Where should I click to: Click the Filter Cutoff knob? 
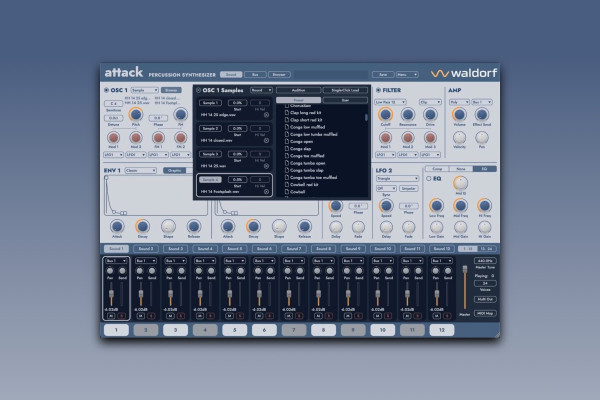(x=385, y=114)
